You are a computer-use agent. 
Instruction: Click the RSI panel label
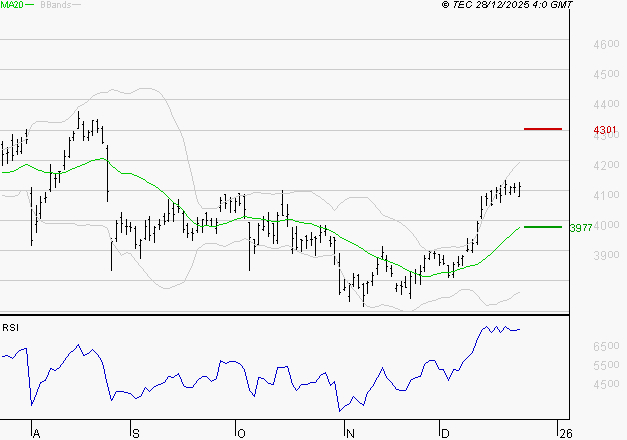pos(10,328)
